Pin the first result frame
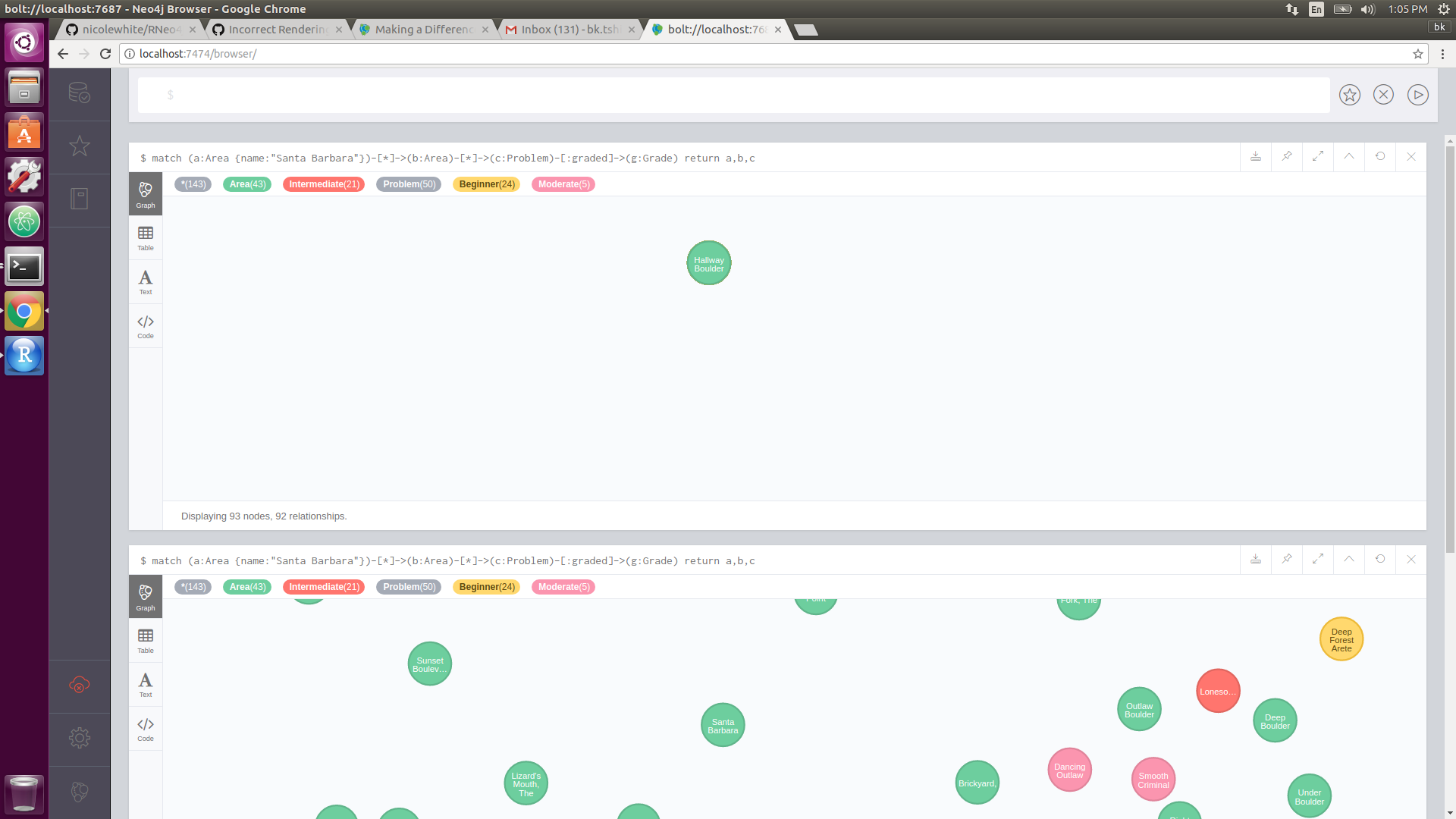The height and width of the screenshot is (819, 1456). pyautogui.click(x=1286, y=157)
